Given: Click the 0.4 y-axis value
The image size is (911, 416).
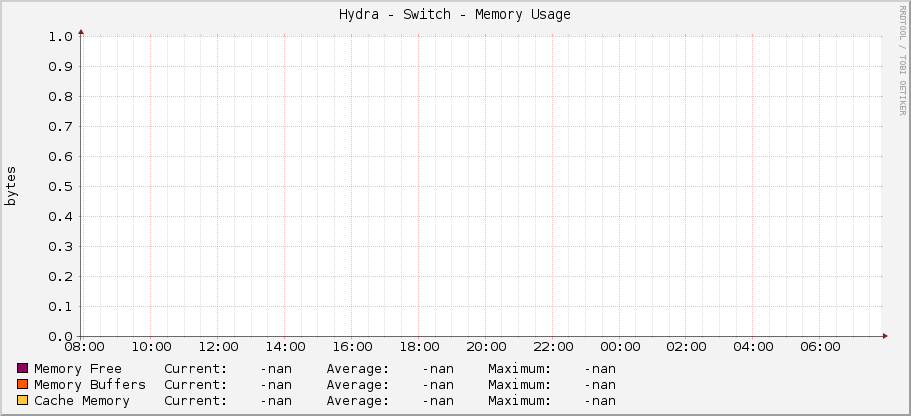Looking at the screenshot, I should (60, 217).
